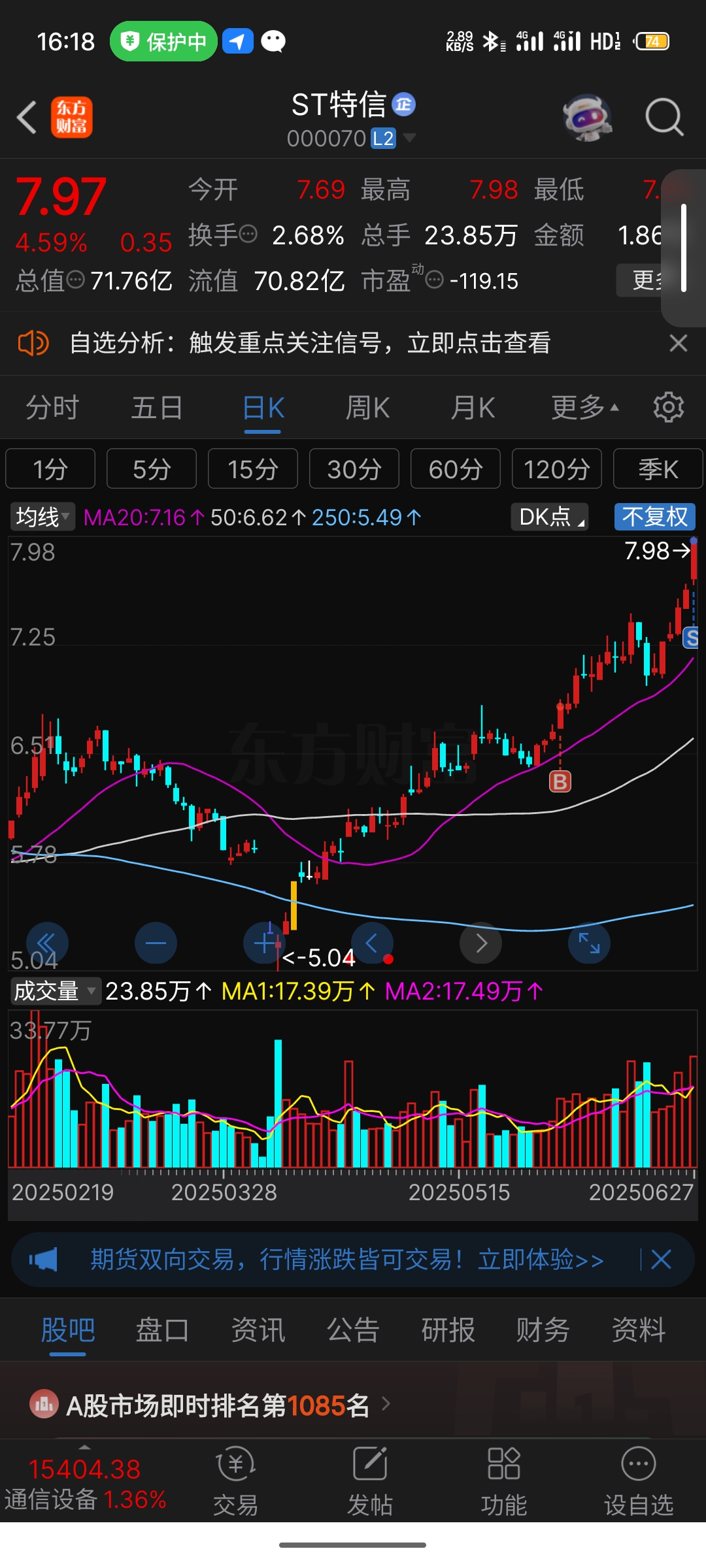Select the 5分 interval button
706x1568 pixels.
click(x=152, y=468)
